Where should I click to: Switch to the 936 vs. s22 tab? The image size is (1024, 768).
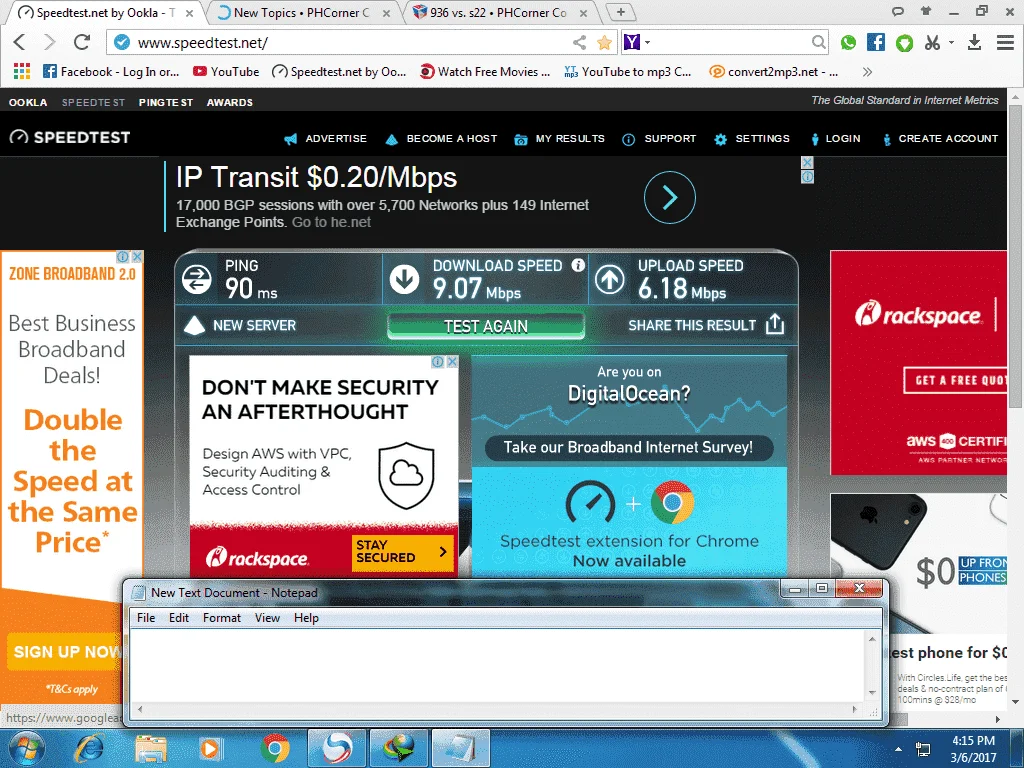coord(500,12)
